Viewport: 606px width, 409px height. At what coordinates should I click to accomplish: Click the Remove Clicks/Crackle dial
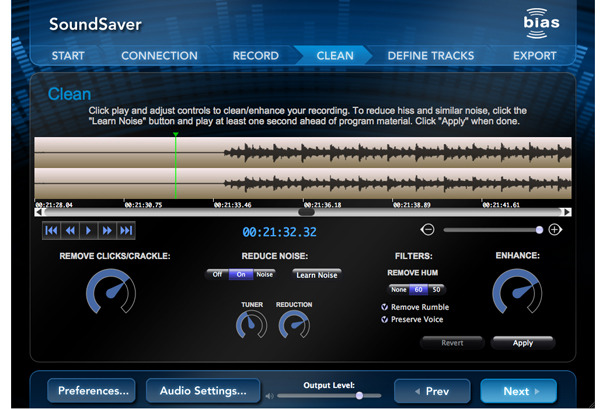[113, 294]
